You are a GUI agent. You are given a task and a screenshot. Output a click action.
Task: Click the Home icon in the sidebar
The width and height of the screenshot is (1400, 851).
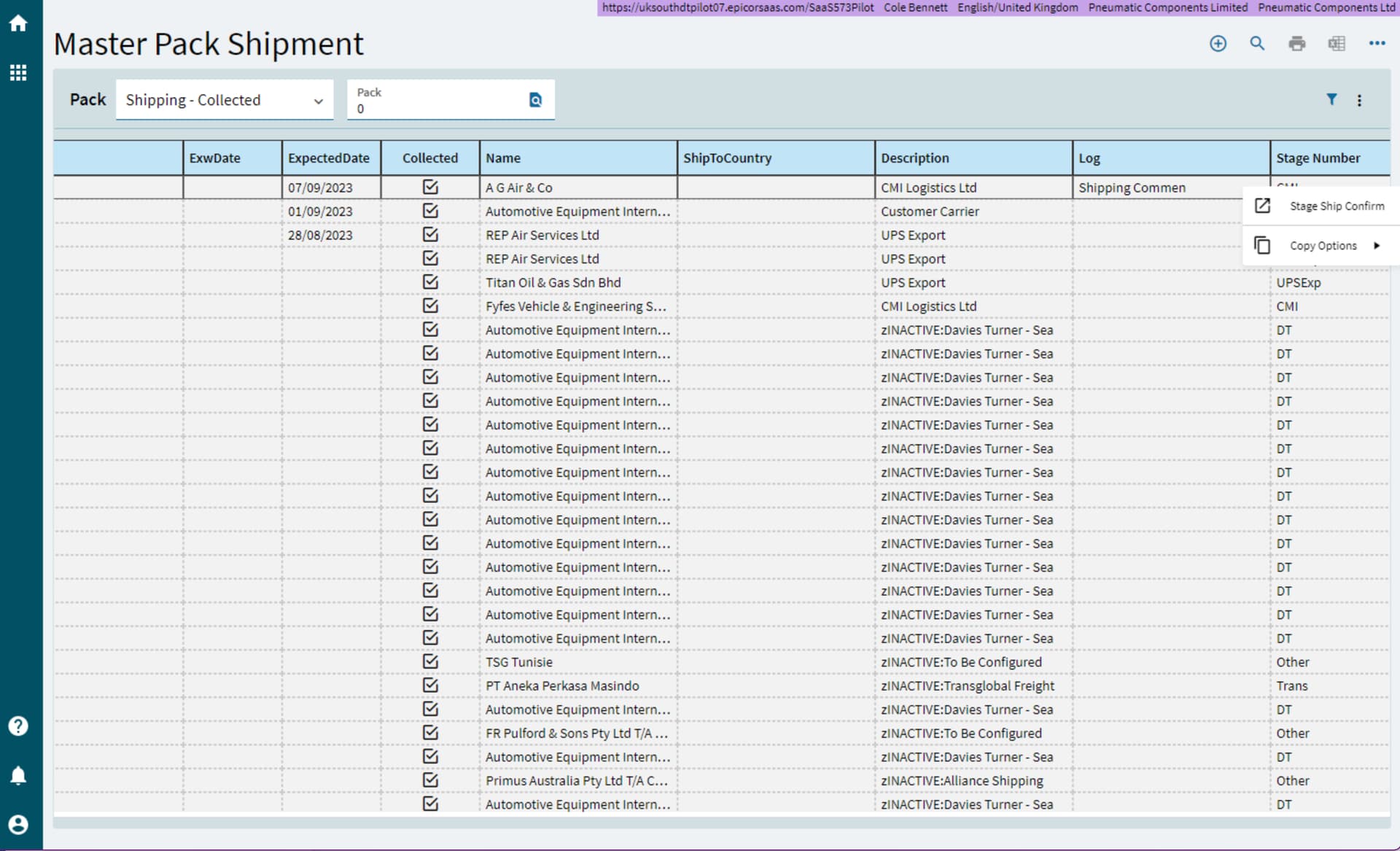[x=18, y=23]
